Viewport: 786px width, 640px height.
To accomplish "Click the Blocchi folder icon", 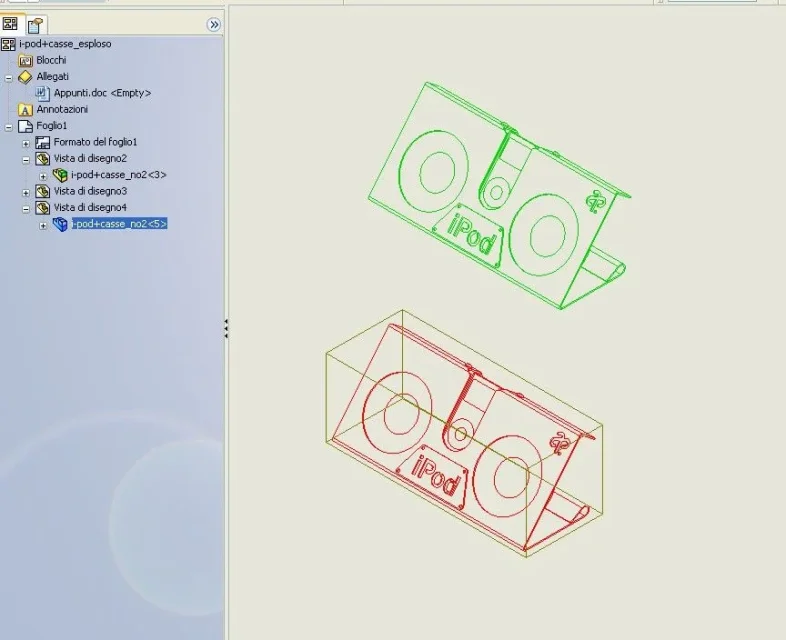I will [25, 61].
